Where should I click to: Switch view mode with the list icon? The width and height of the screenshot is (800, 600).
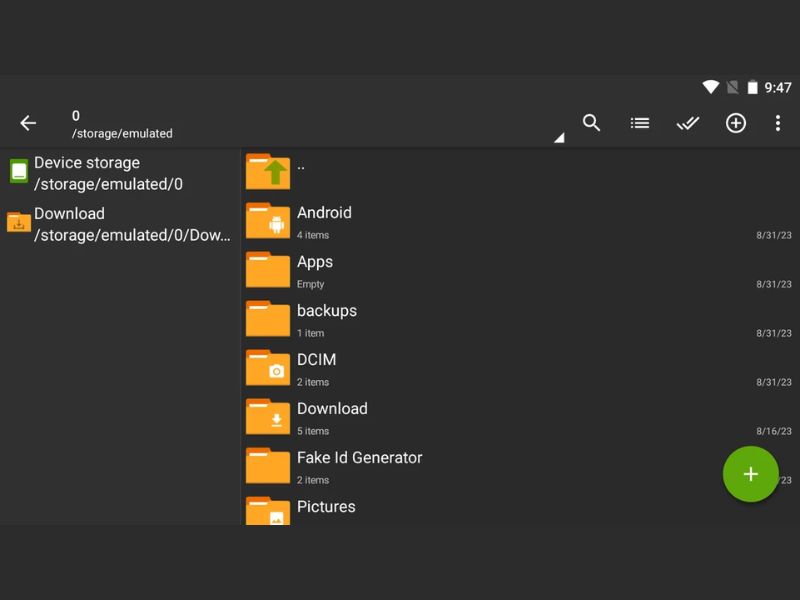(x=639, y=123)
